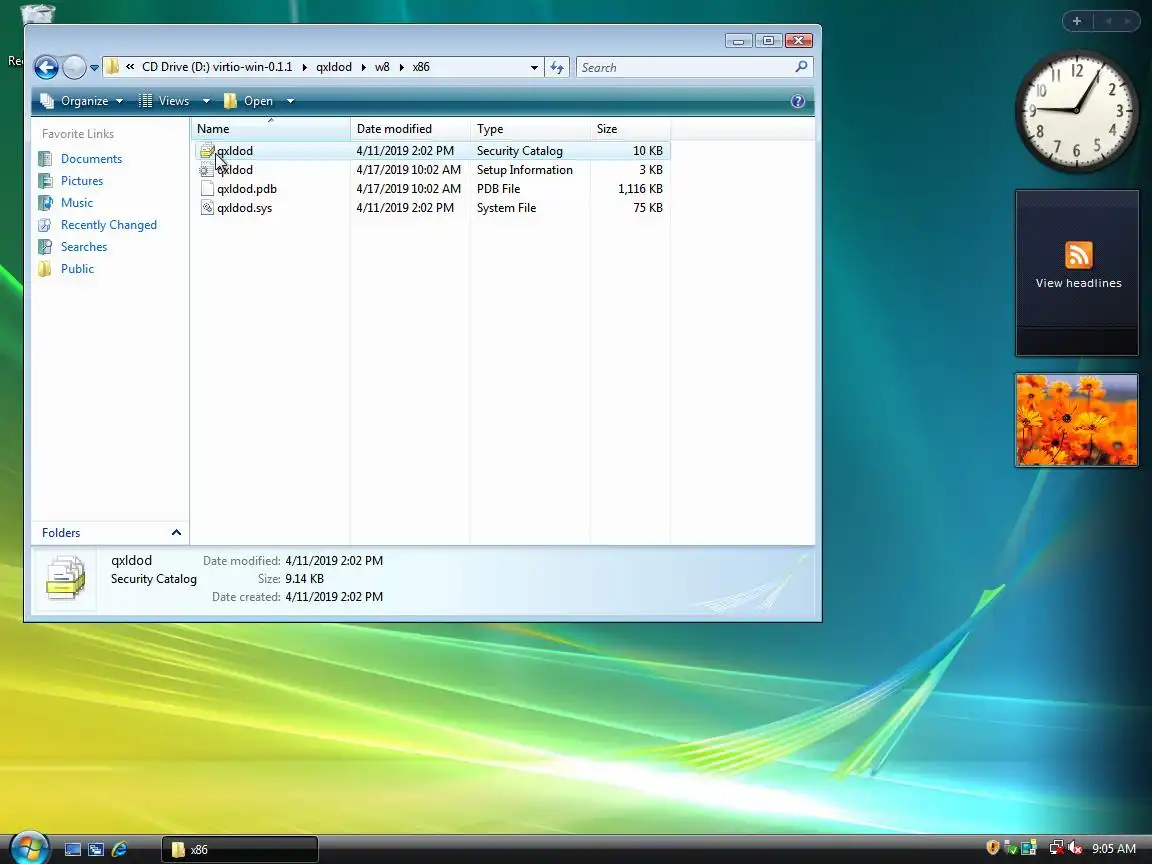This screenshot has width=1152, height=864.
Task: Sort by Date modified column
Action: click(x=411, y=129)
